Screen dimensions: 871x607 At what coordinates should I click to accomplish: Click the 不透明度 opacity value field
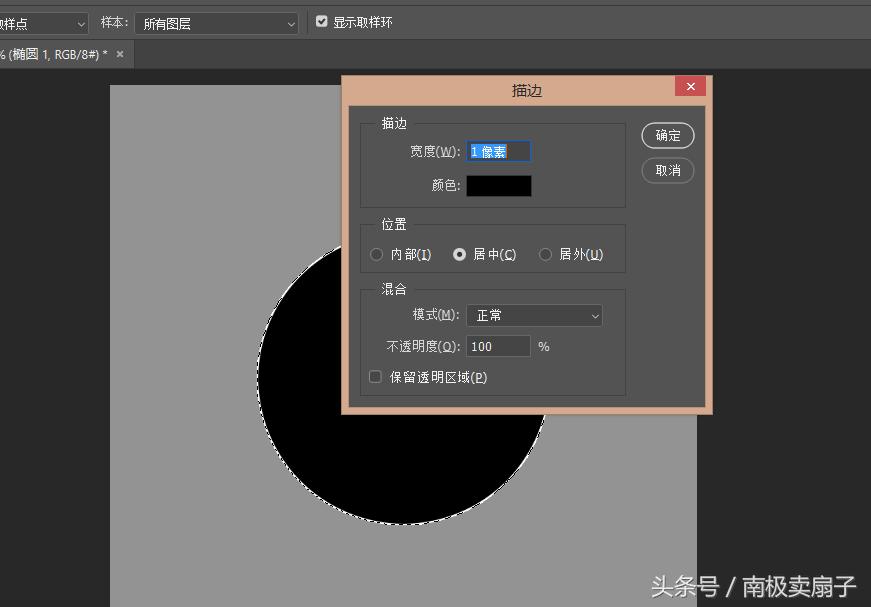(498, 346)
